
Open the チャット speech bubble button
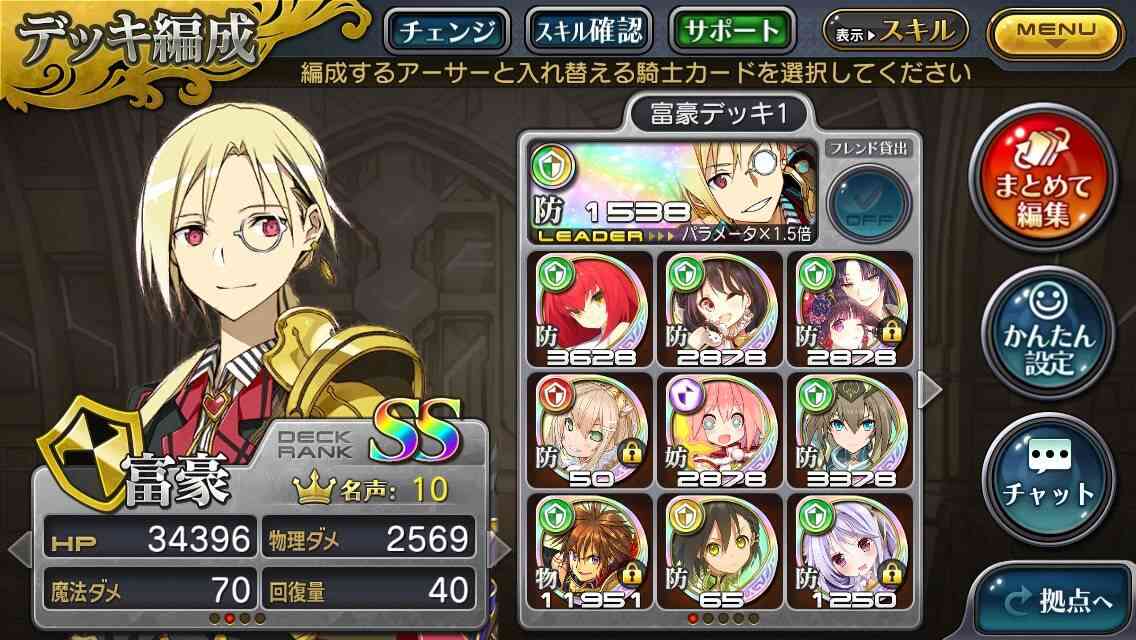pos(1048,478)
